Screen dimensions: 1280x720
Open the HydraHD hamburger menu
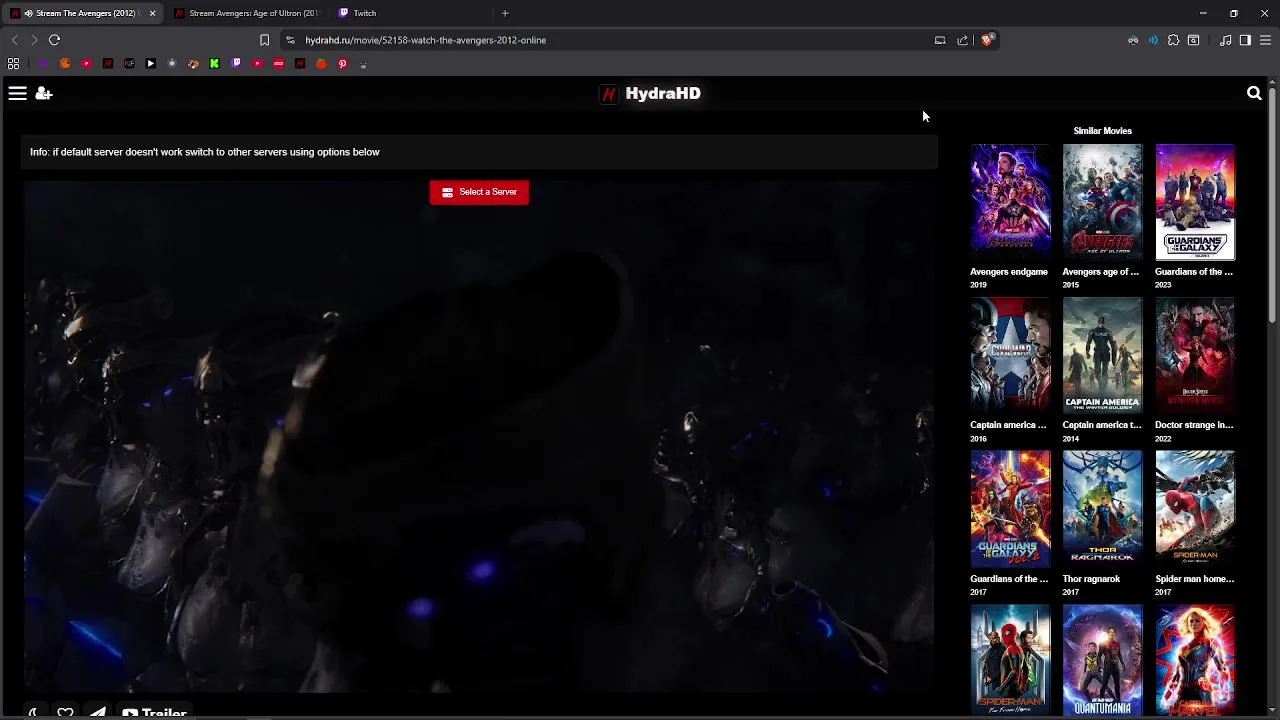[x=17, y=93]
